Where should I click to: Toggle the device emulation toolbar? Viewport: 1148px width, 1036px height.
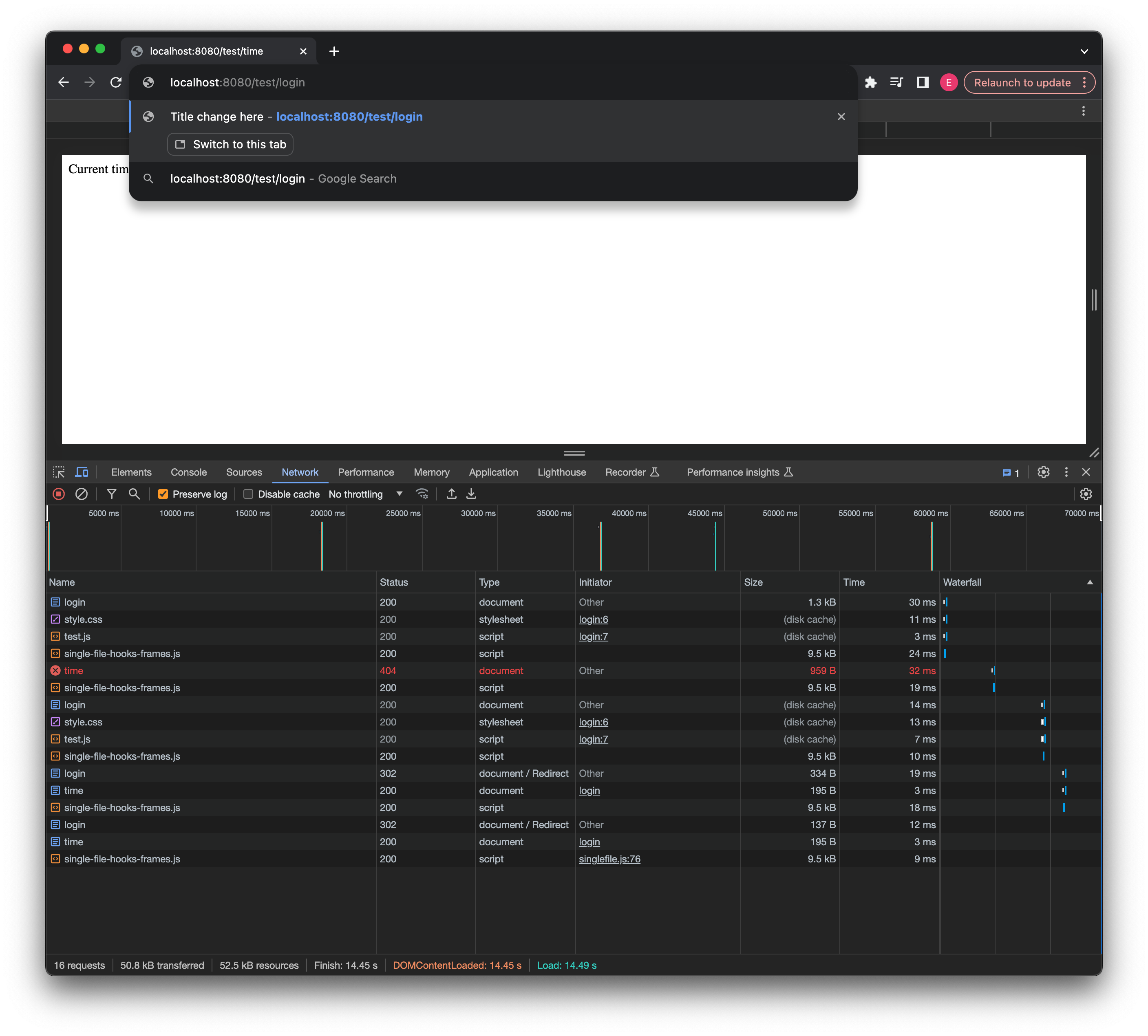pyautogui.click(x=82, y=472)
